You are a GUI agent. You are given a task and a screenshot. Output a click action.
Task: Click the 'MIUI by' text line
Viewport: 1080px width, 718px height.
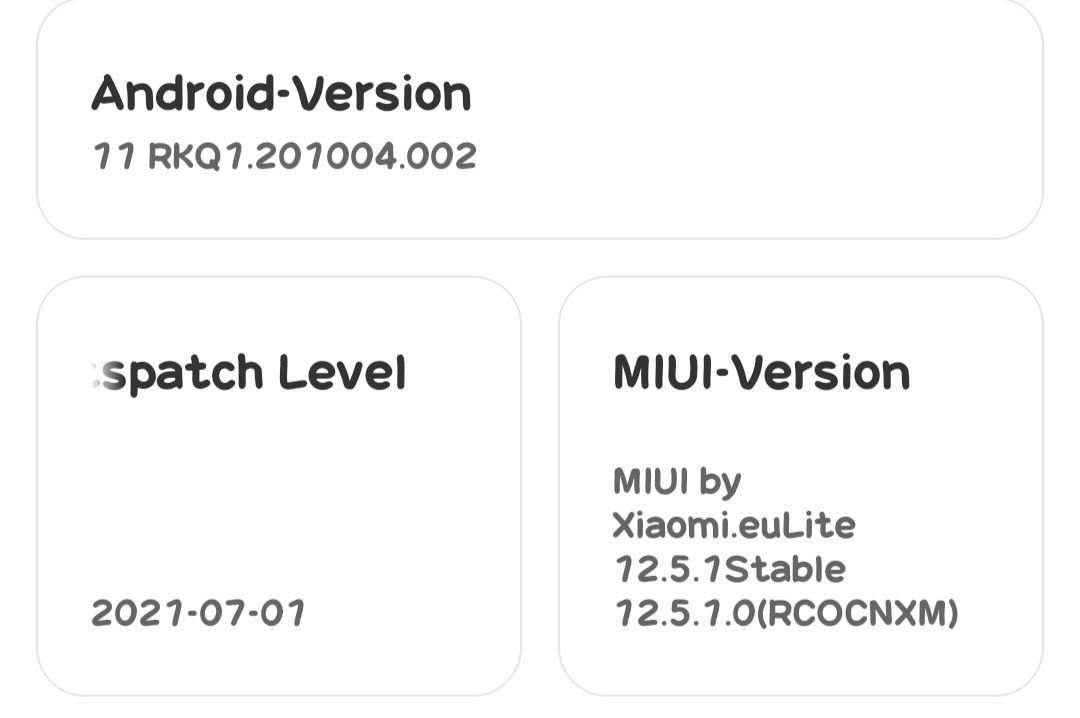pyautogui.click(x=677, y=482)
